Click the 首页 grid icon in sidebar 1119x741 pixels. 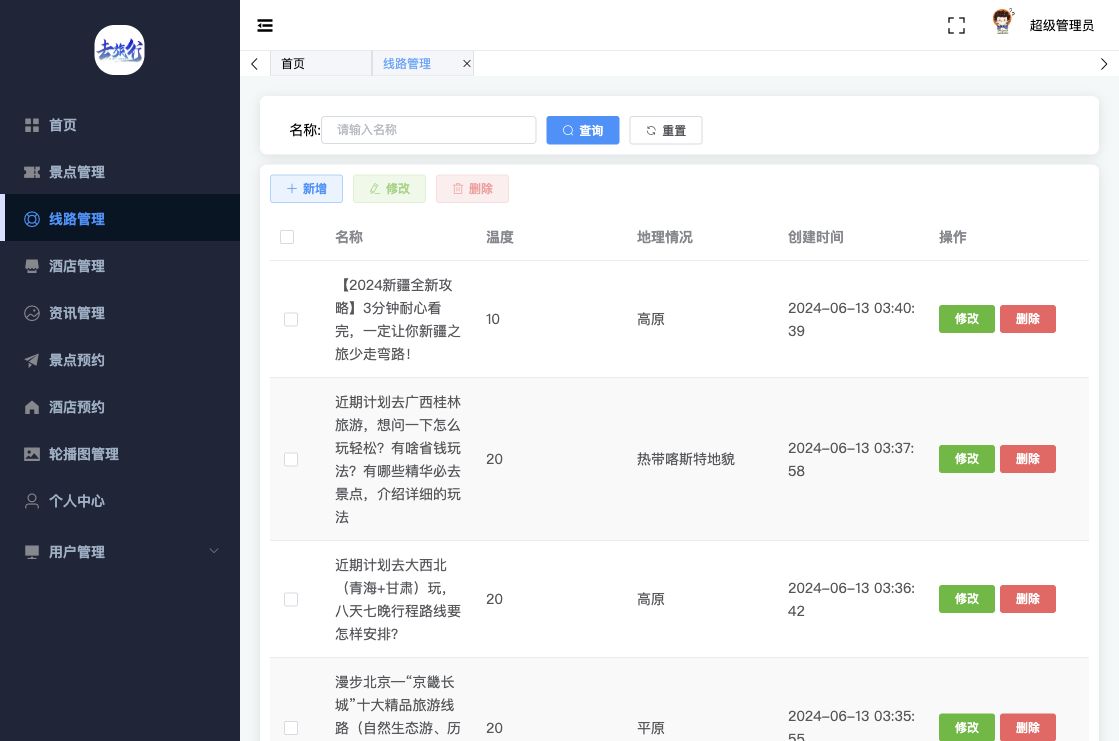(32, 125)
